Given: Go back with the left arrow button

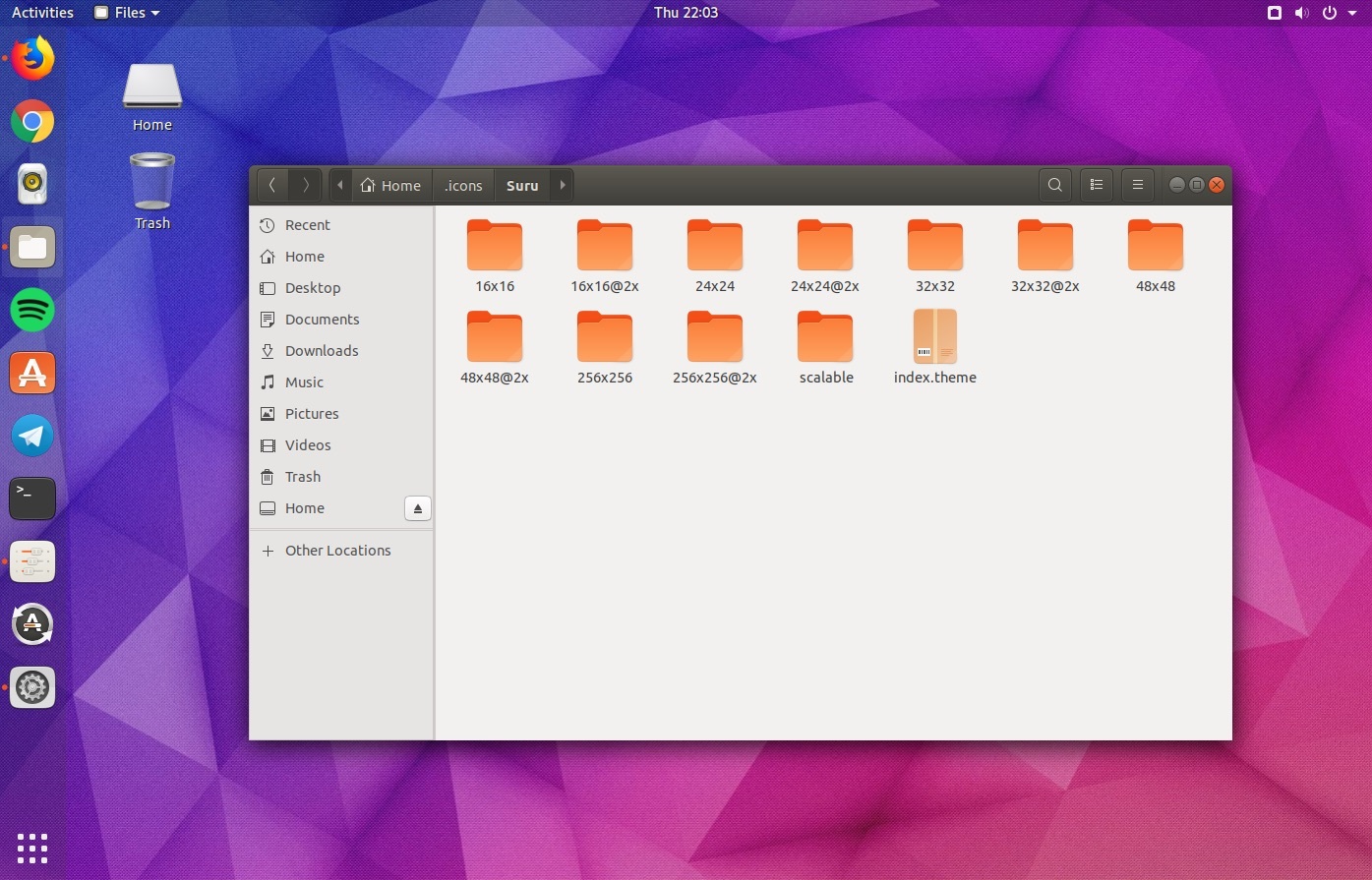Looking at the screenshot, I should [x=272, y=185].
